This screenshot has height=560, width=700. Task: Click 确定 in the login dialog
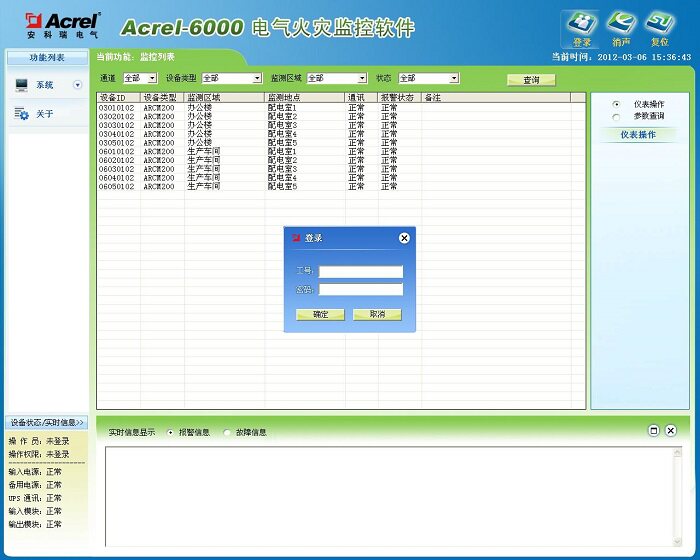tap(320, 314)
